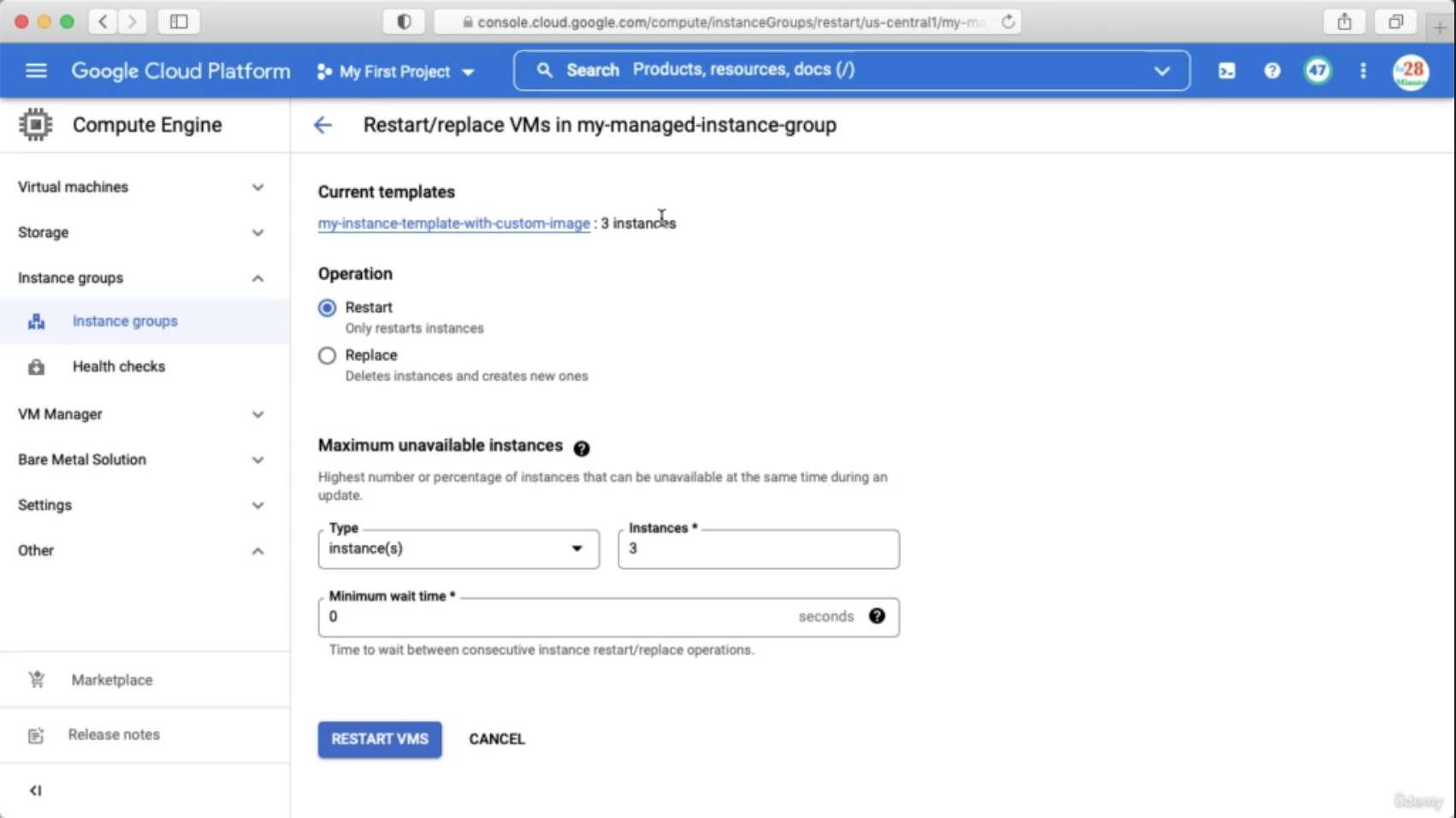Select the Restart operation radio
This screenshot has width=1456, height=818.
(x=327, y=308)
